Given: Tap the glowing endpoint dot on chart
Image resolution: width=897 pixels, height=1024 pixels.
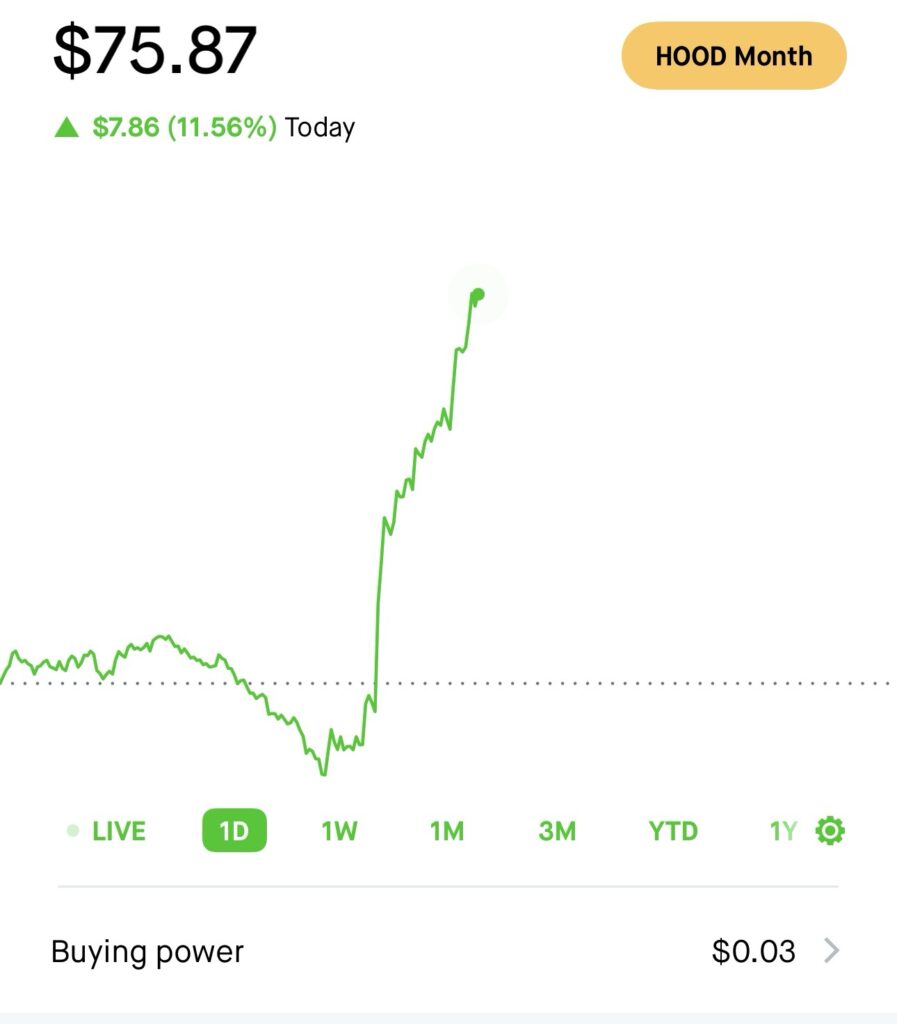Looking at the screenshot, I should [478, 295].
